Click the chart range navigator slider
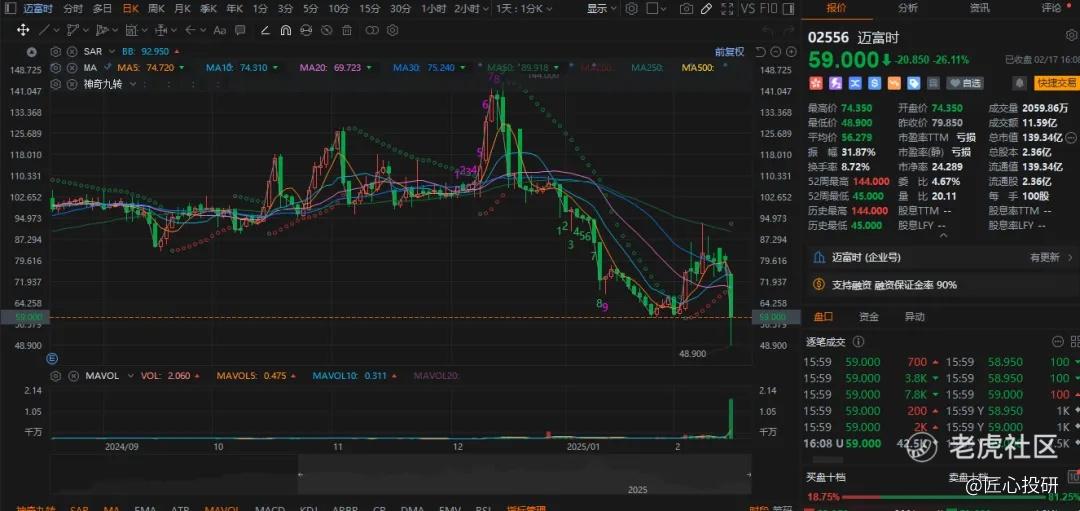This screenshot has width=1080, height=511. point(524,474)
